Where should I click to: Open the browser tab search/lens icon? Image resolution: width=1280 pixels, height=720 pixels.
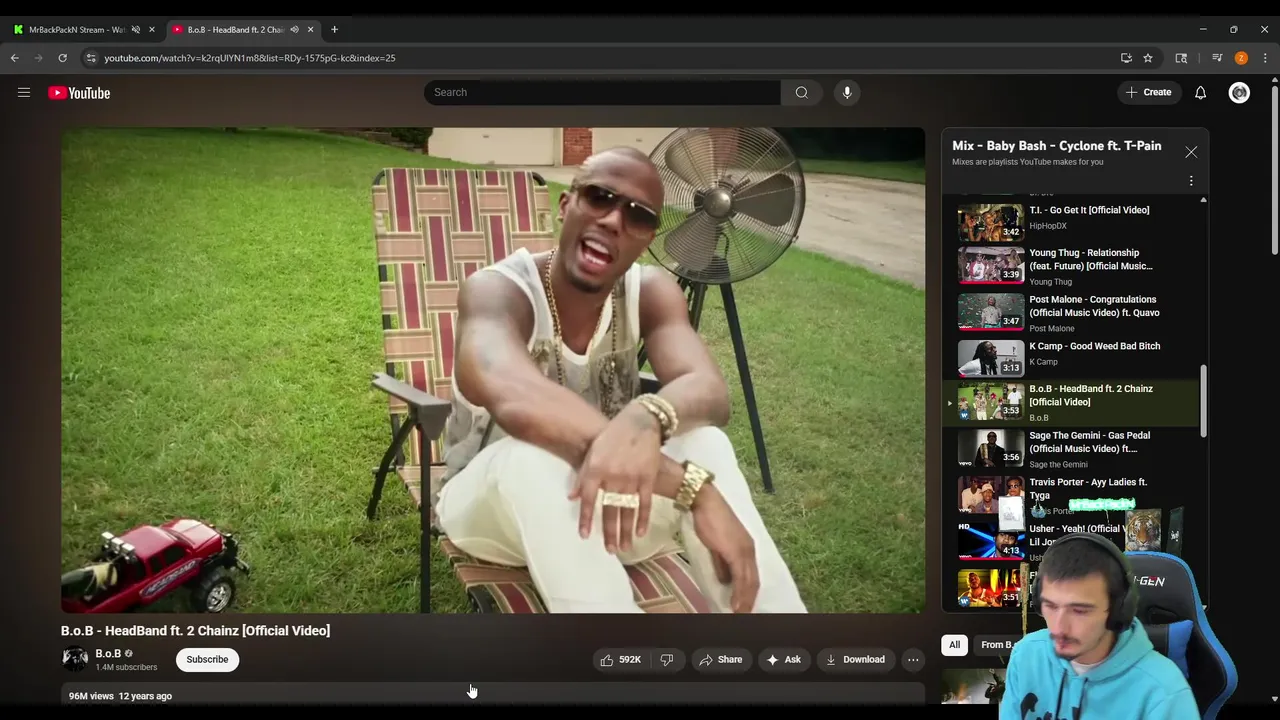click(x=1181, y=58)
